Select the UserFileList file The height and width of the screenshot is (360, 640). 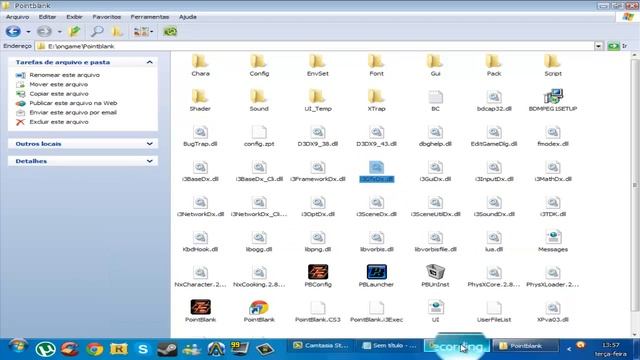(x=494, y=311)
